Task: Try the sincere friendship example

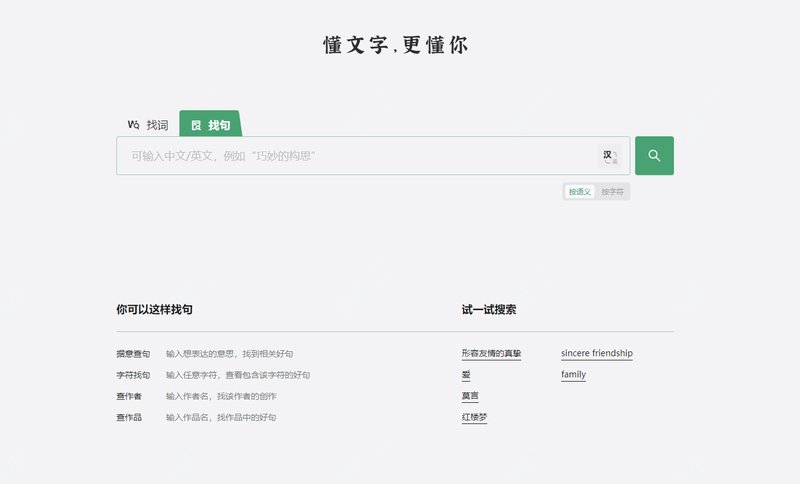Action: click(597, 354)
